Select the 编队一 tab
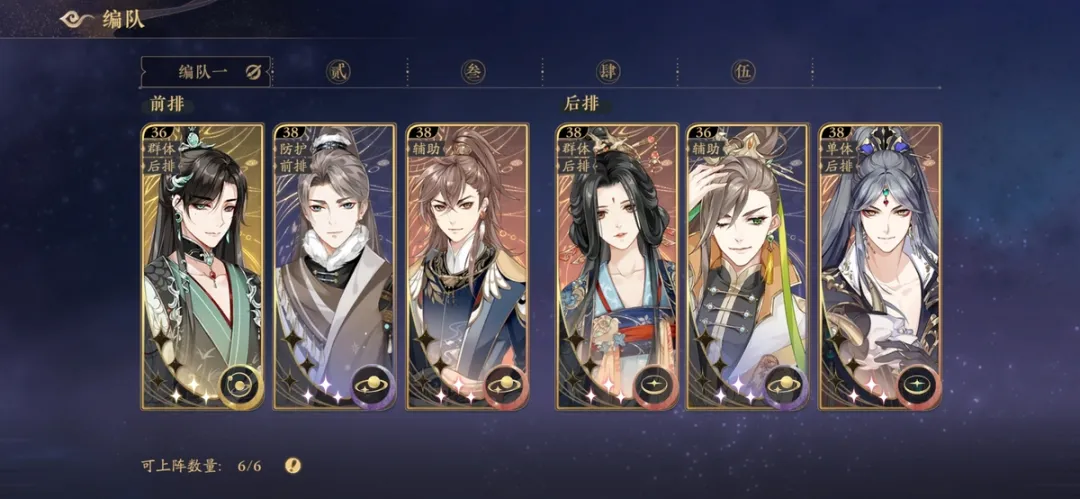Image resolution: width=1080 pixels, height=499 pixels. pos(205,72)
